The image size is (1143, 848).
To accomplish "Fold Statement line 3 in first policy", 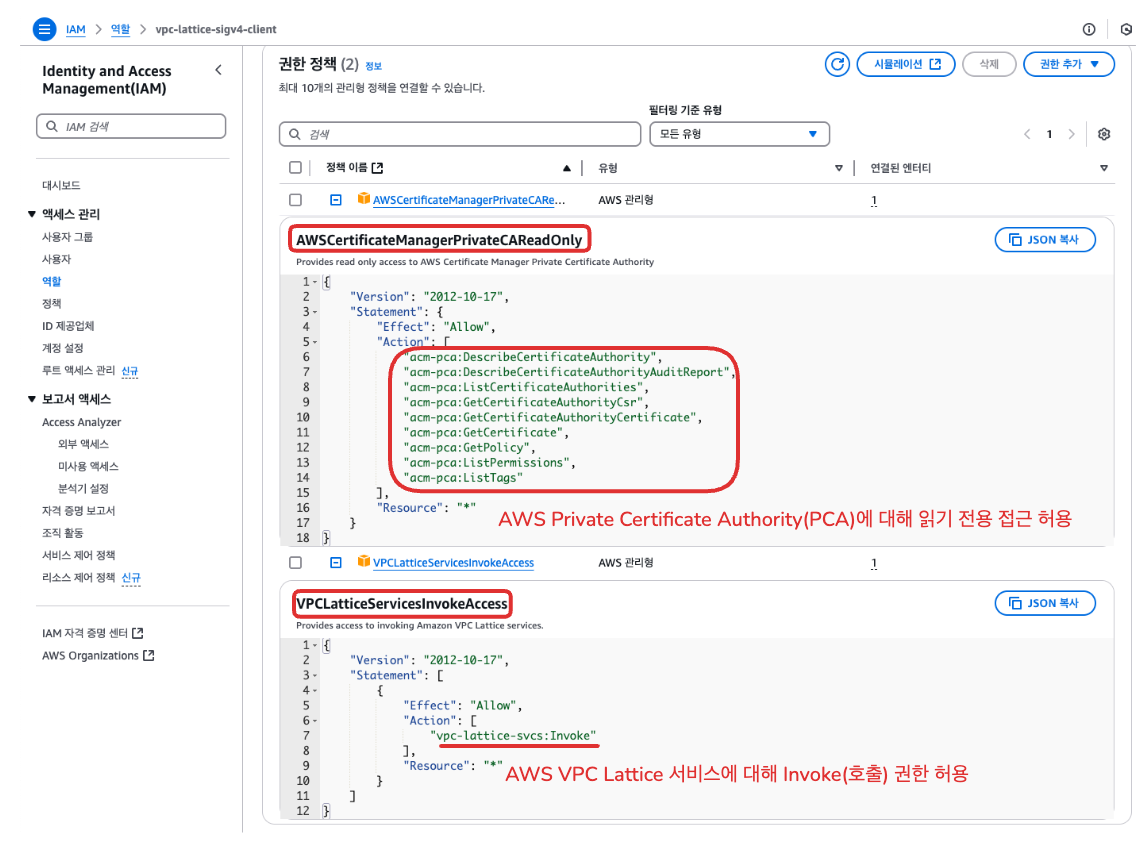I will (315, 312).
